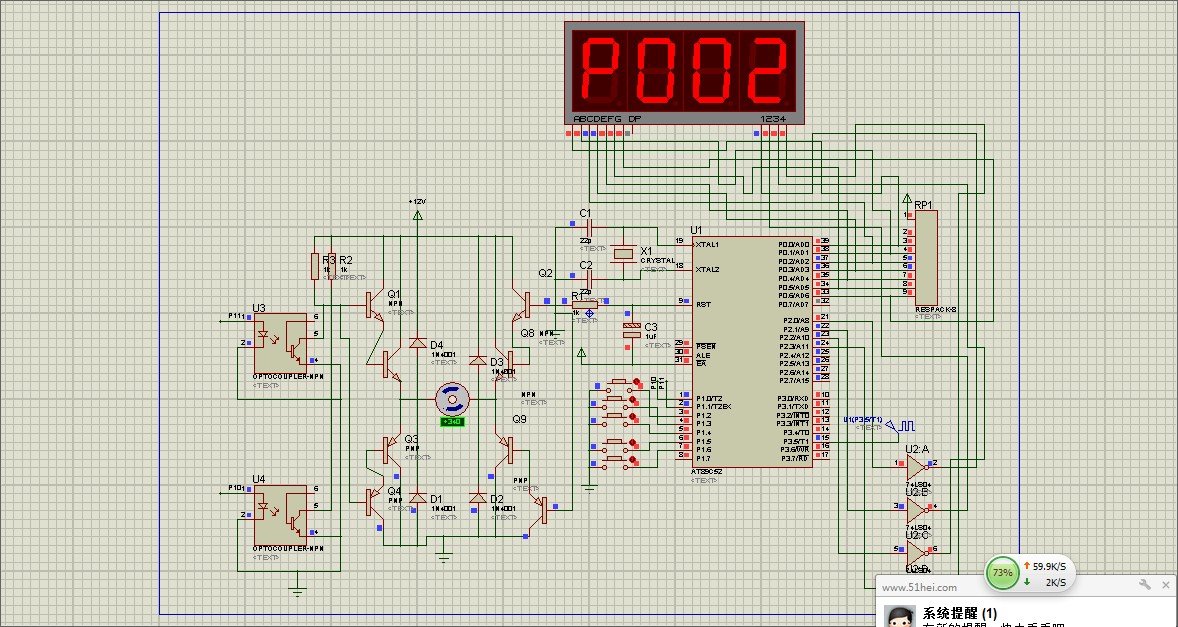Viewport: 1178px width, 627px height.
Task: Select capacitor C1
Action: 588,226
